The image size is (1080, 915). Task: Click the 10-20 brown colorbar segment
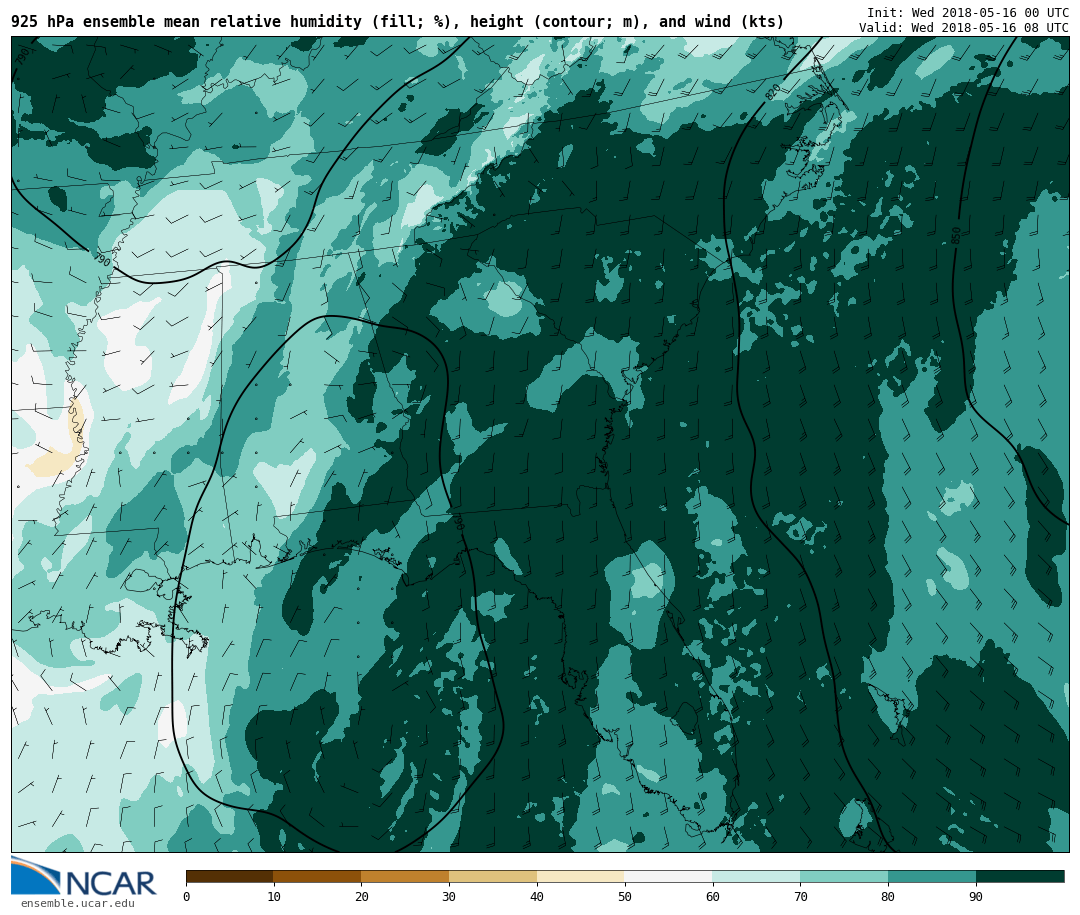click(x=318, y=876)
